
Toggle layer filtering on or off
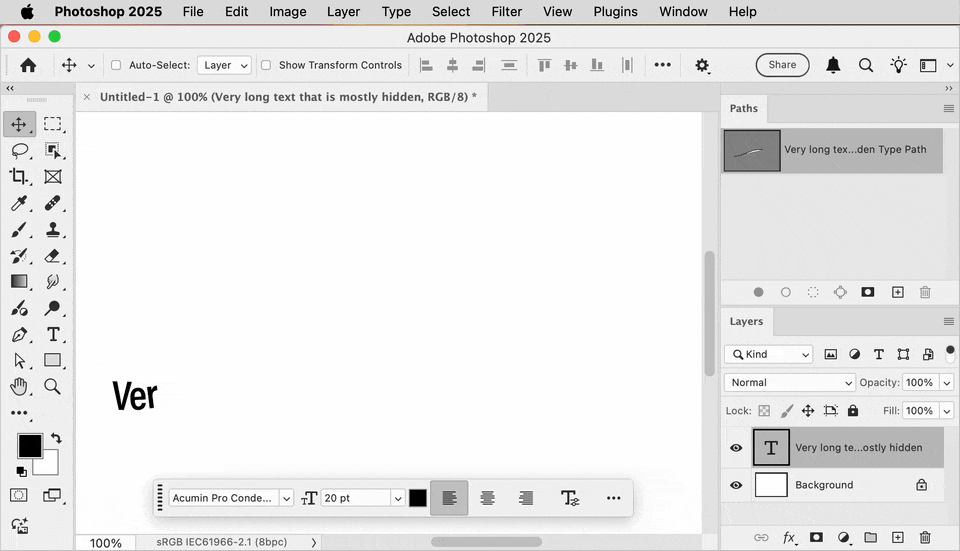point(950,353)
